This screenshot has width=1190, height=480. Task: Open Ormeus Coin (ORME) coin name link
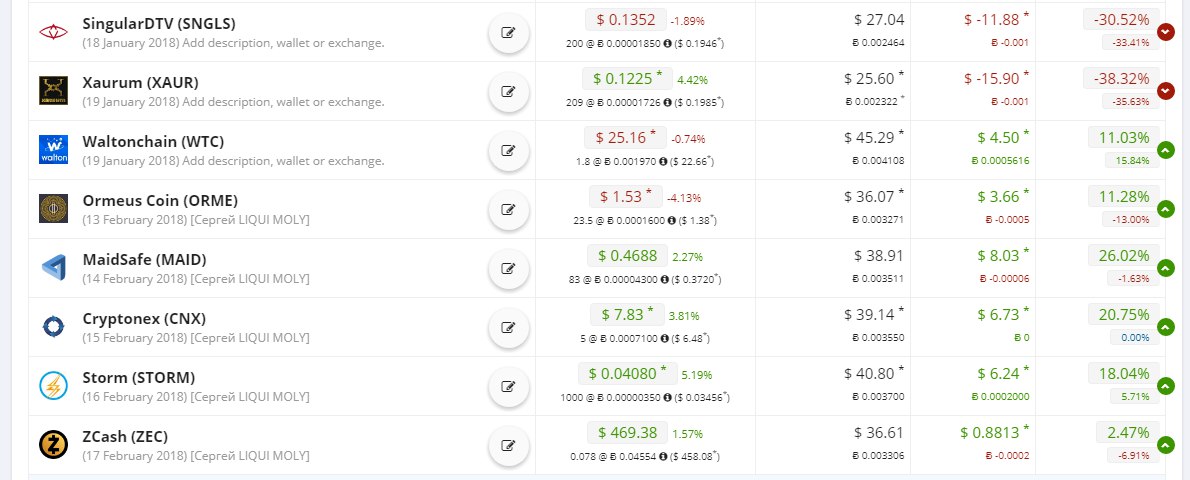point(160,201)
